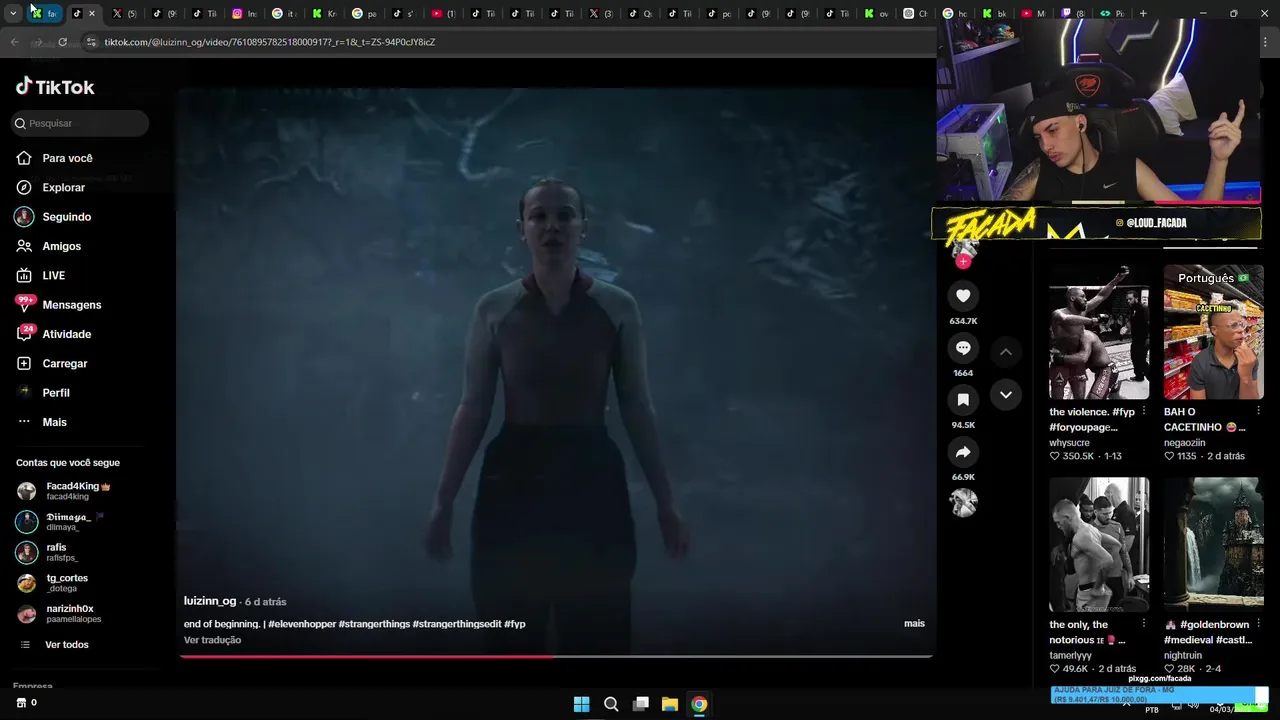The width and height of the screenshot is (1280, 720).
Task: Focus the Pesquisar search field
Action: coord(80,123)
